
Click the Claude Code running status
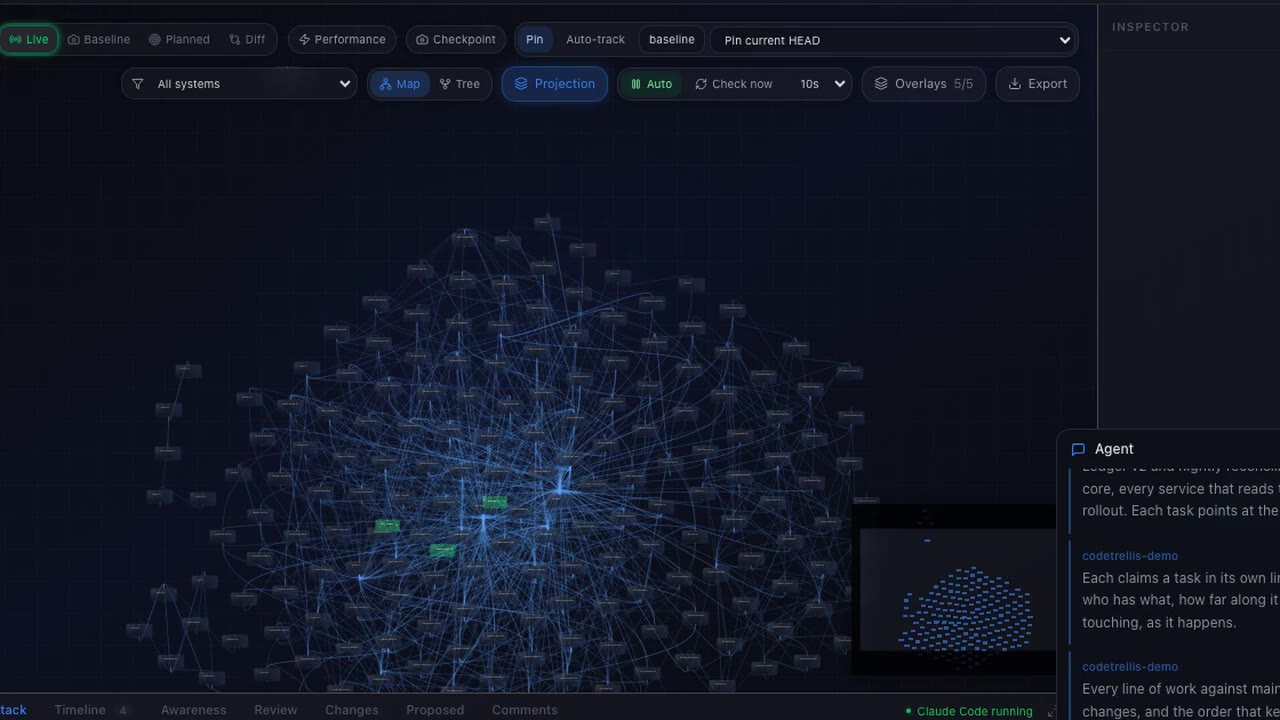(x=969, y=712)
